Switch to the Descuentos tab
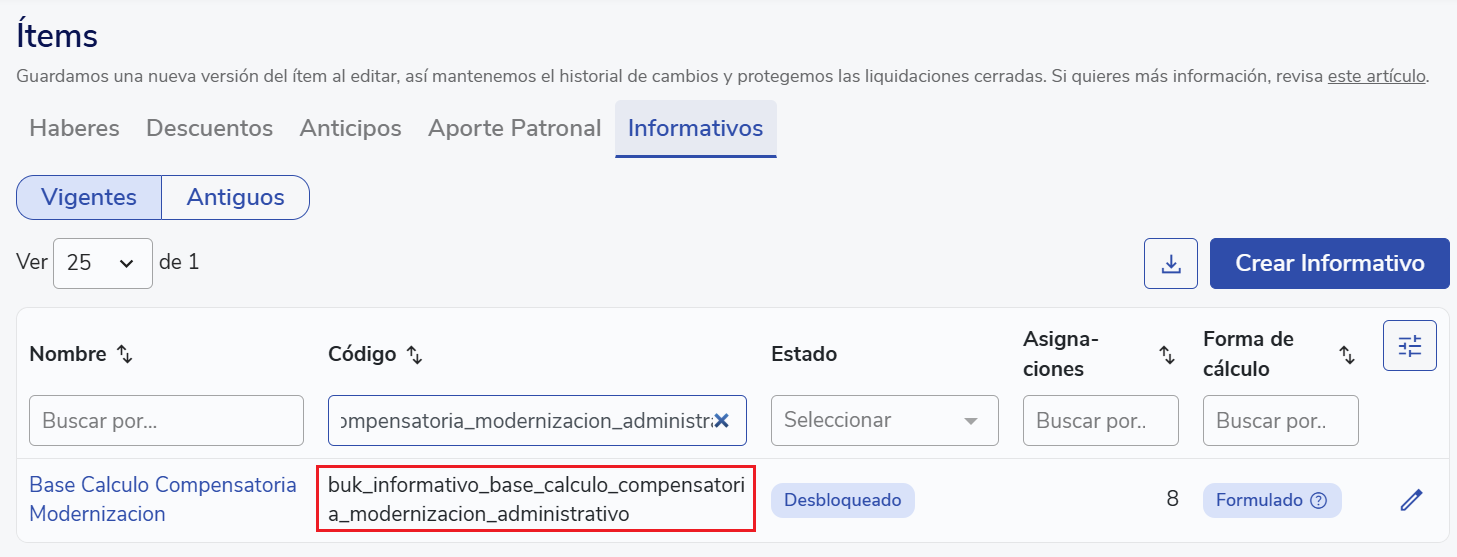The height and width of the screenshot is (557, 1457). coord(209,128)
